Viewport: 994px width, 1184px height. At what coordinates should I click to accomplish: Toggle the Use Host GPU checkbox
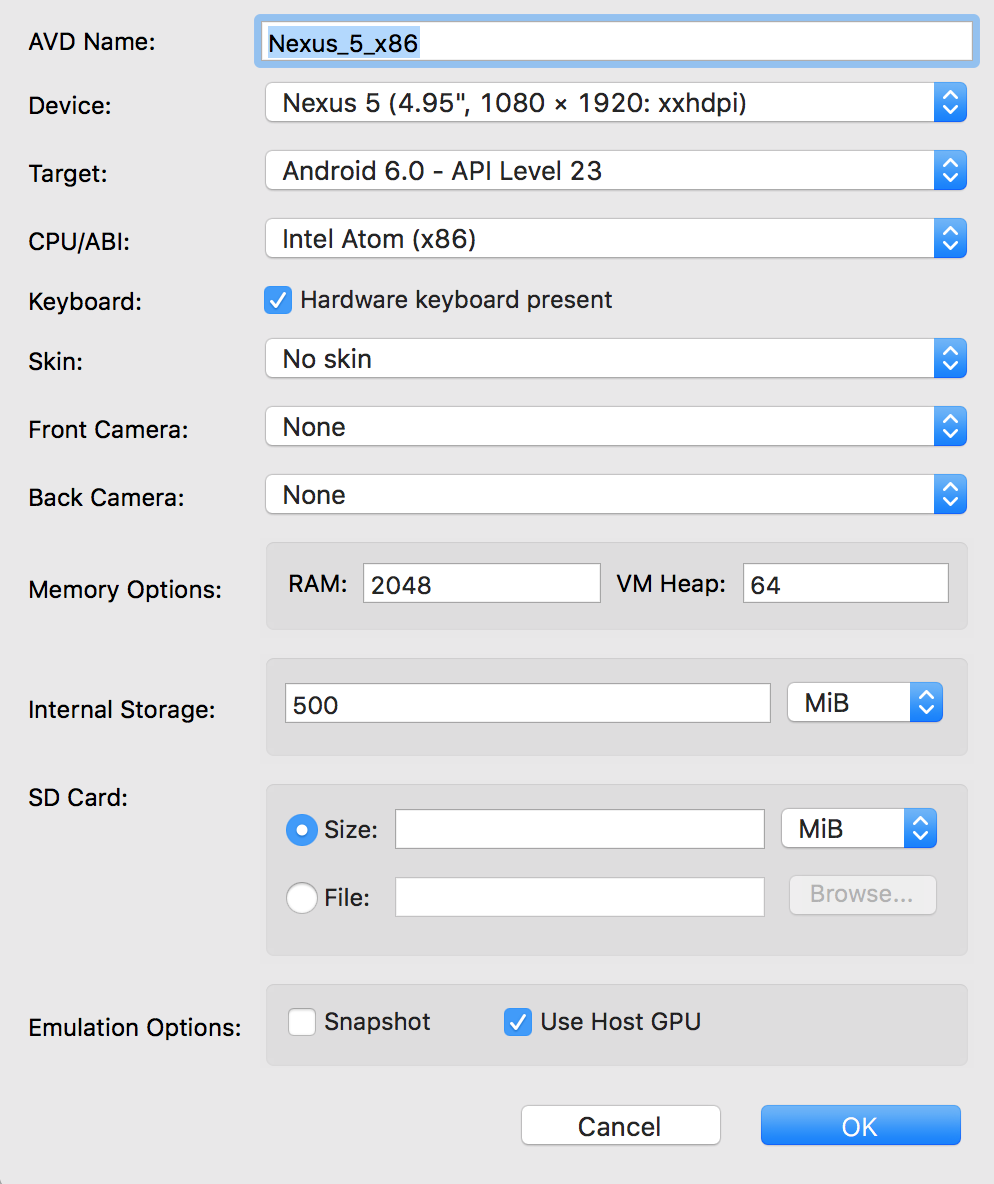pyautogui.click(x=518, y=1022)
